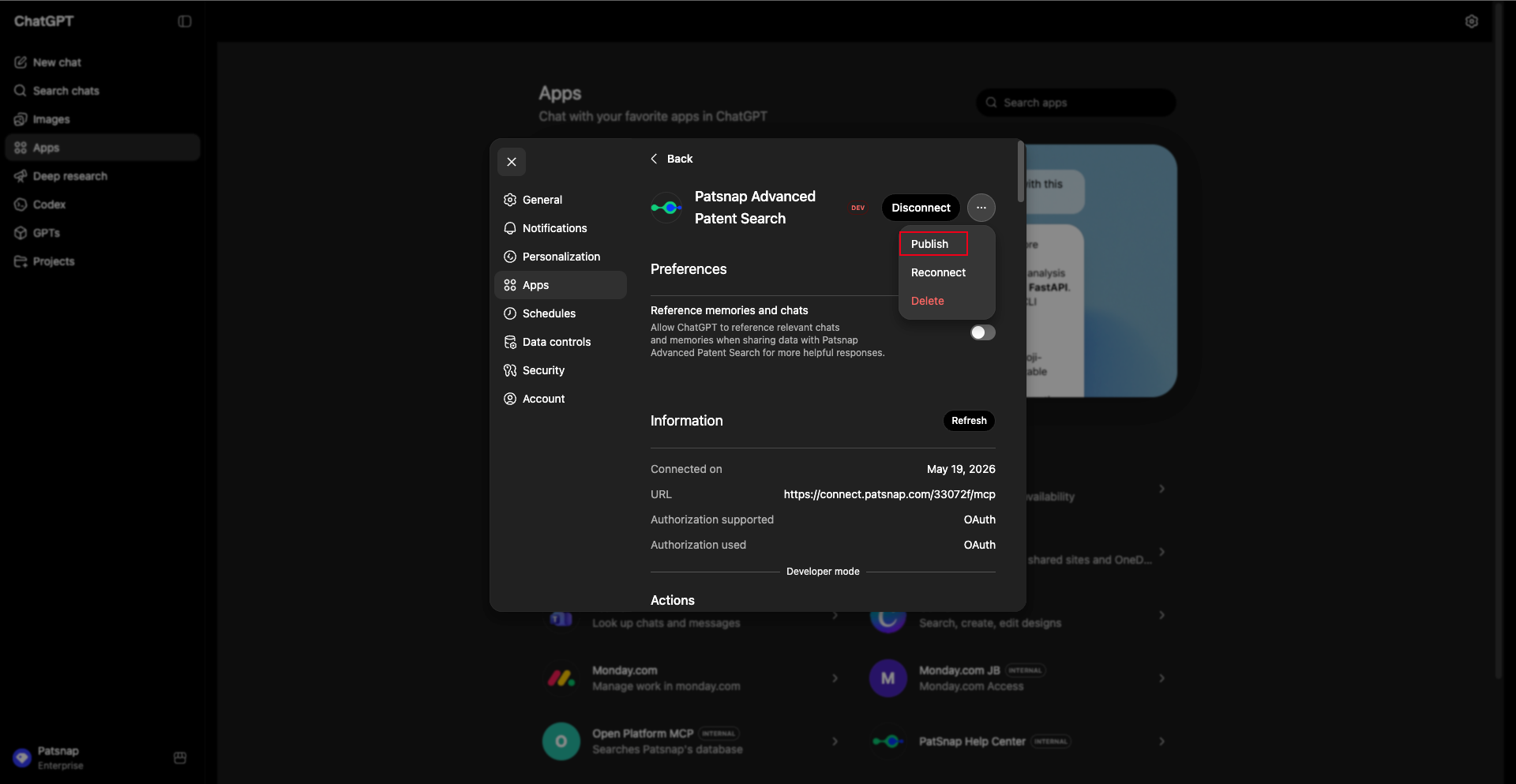Open Security settings tab

click(561, 370)
